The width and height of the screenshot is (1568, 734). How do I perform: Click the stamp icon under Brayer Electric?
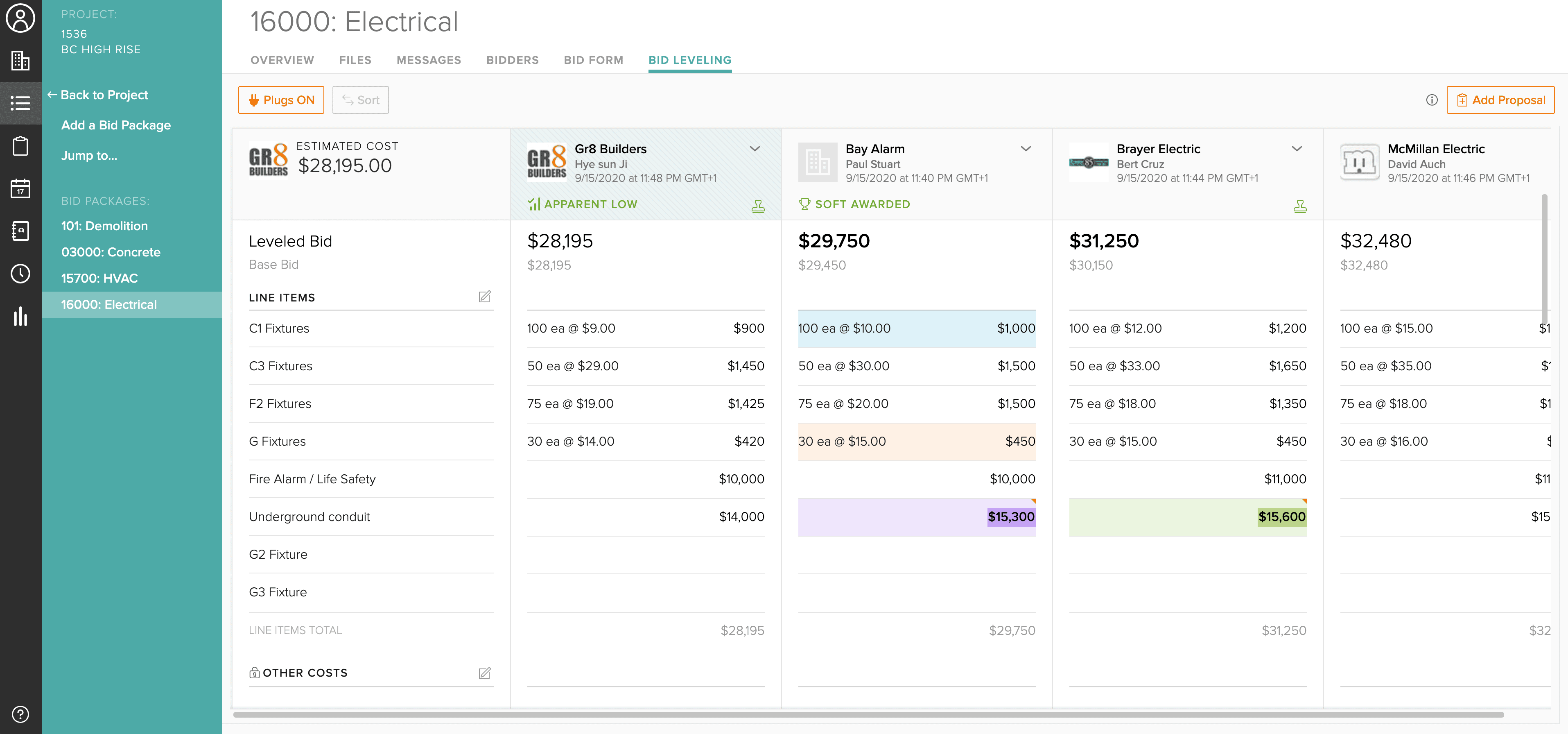coord(1299,206)
